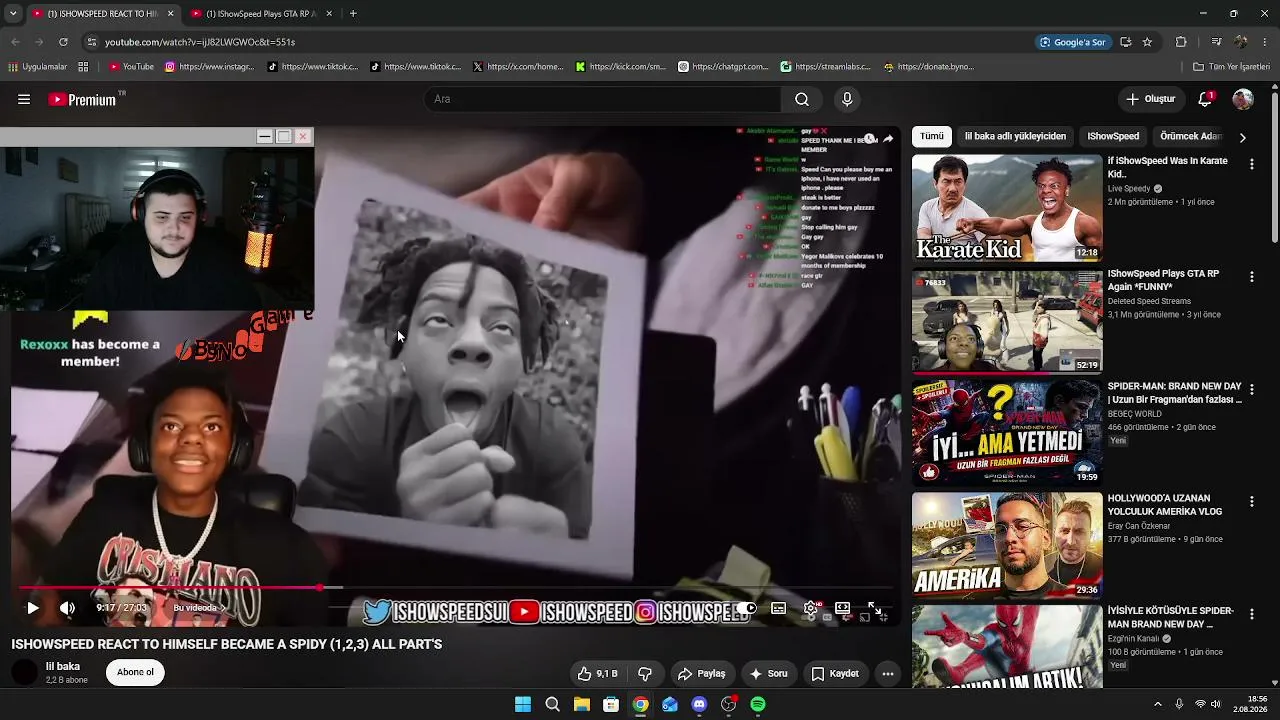Click the lil baka channel avatar

coord(24,672)
